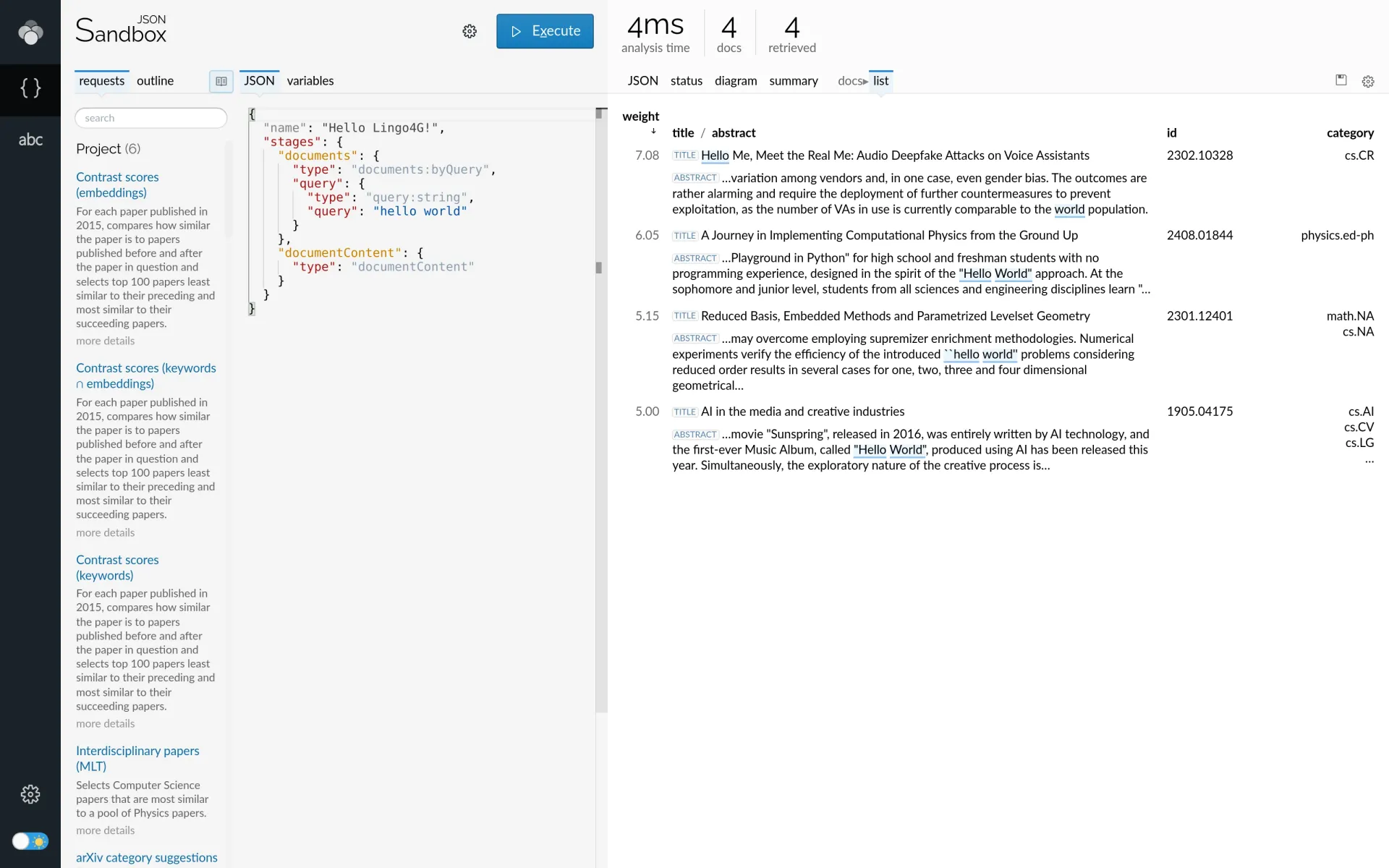
Task: Select title 'A Journey in Implementing Computational Physics'
Action: pyautogui.click(x=889, y=236)
